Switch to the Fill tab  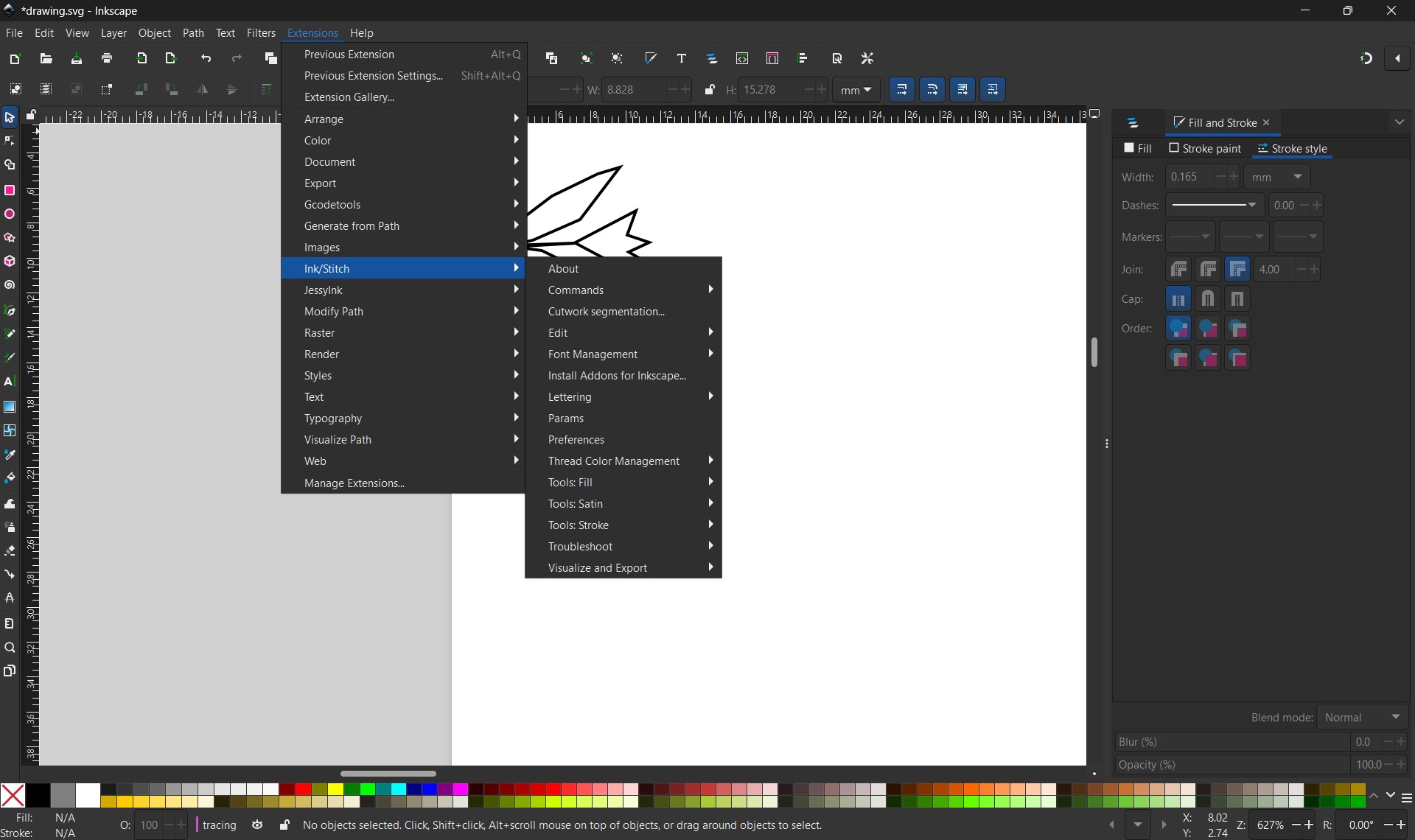click(x=1138, y=149)
